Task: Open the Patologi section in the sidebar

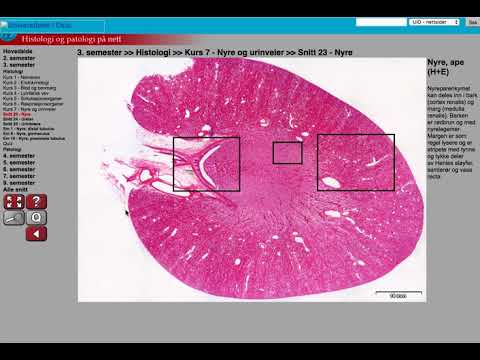Action: (x=12, y=149)
